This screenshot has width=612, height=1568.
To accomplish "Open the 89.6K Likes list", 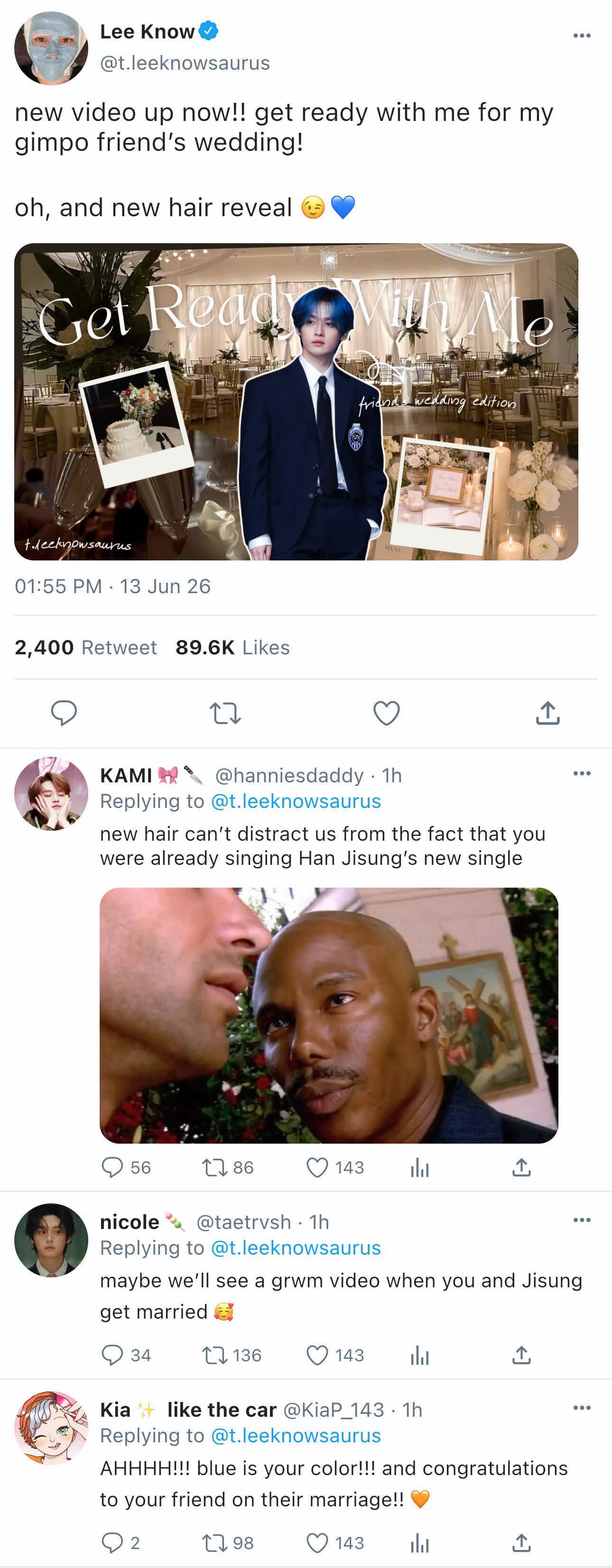I will 232,647.
